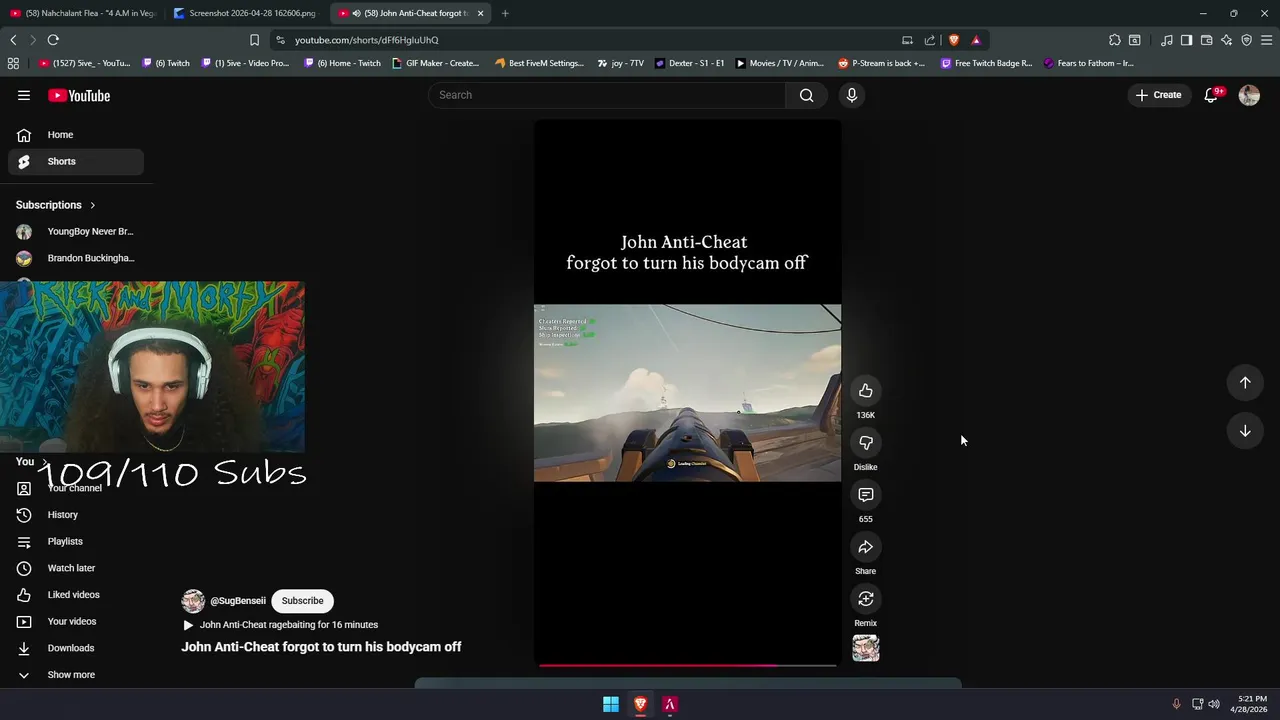Image resolution: width=1280 pixels, height=720 pixels.
Task: Open Downloads in sidebar
Action: (75, 648)
